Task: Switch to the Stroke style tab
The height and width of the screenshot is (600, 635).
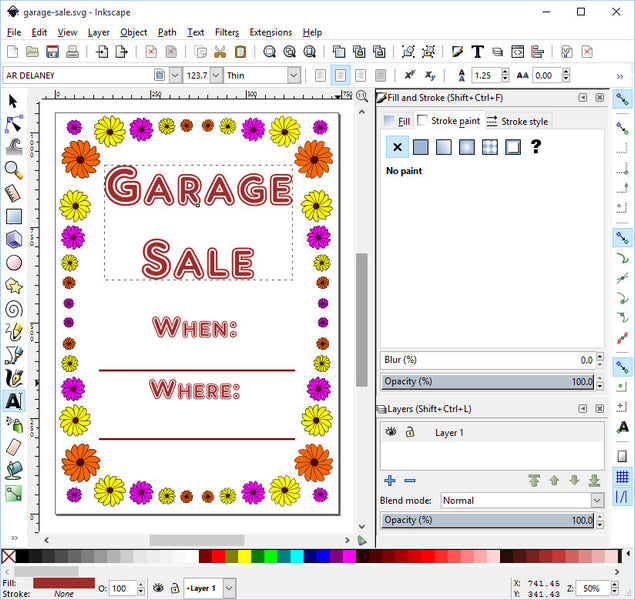Action: click(517, 121)
